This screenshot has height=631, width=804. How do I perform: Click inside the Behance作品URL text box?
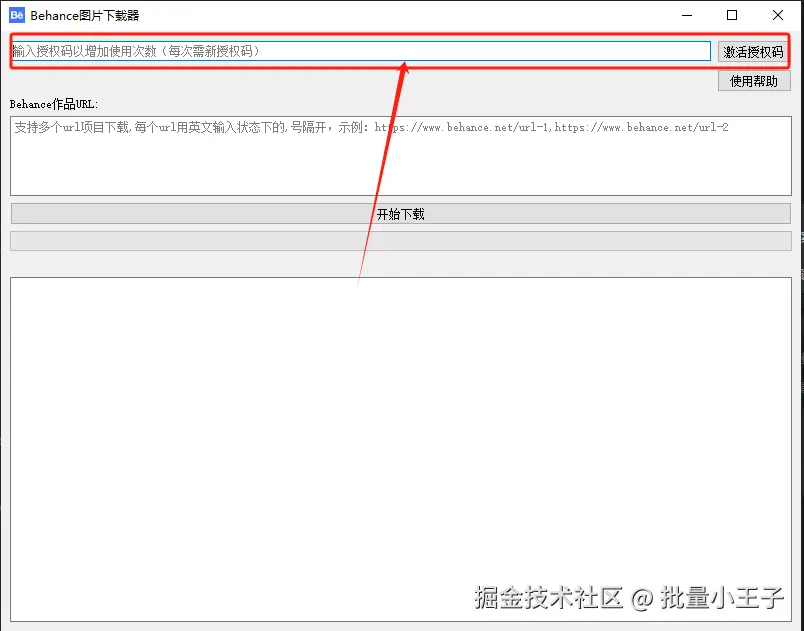click(x=401, y=156)
